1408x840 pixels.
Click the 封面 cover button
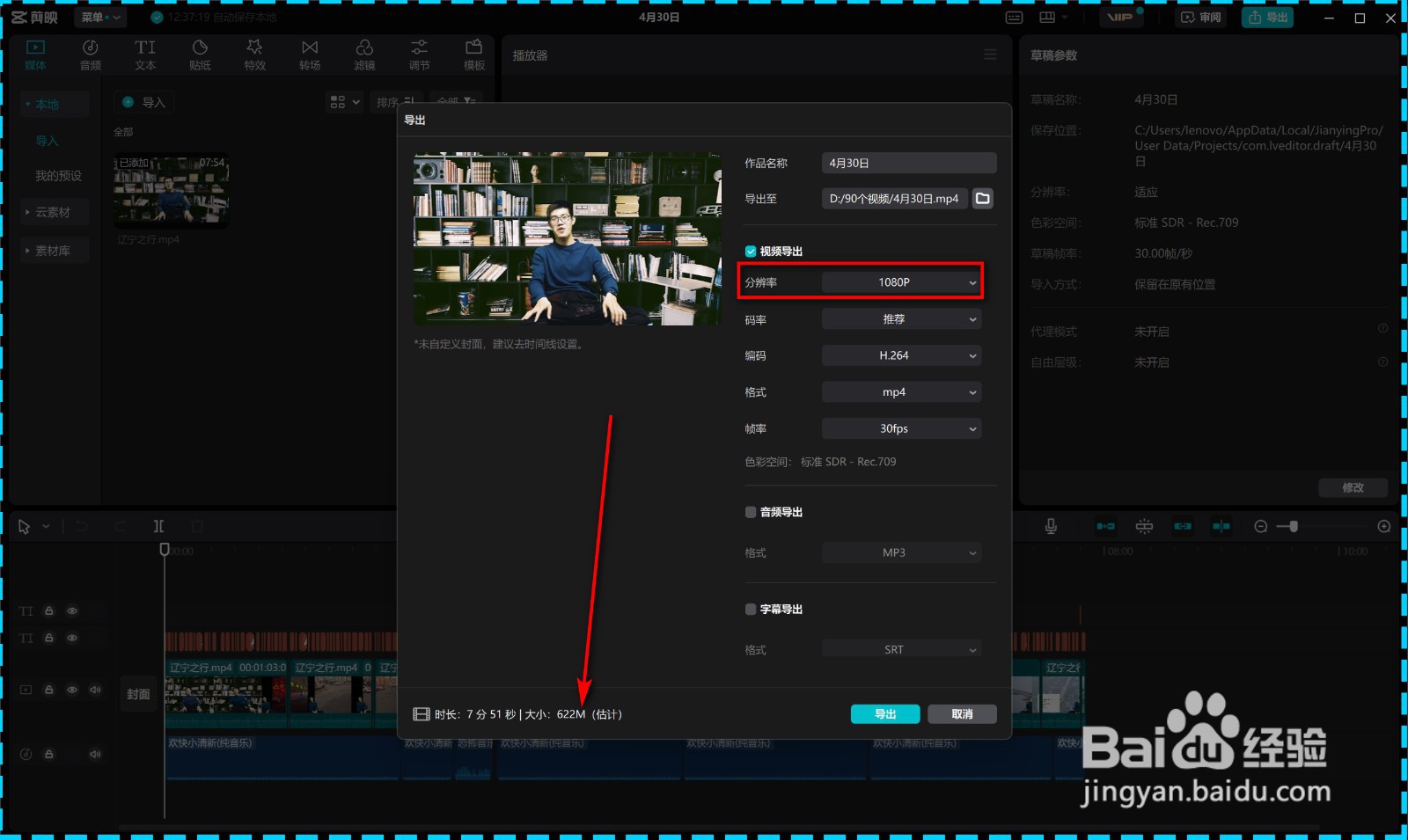pos(138,694)
